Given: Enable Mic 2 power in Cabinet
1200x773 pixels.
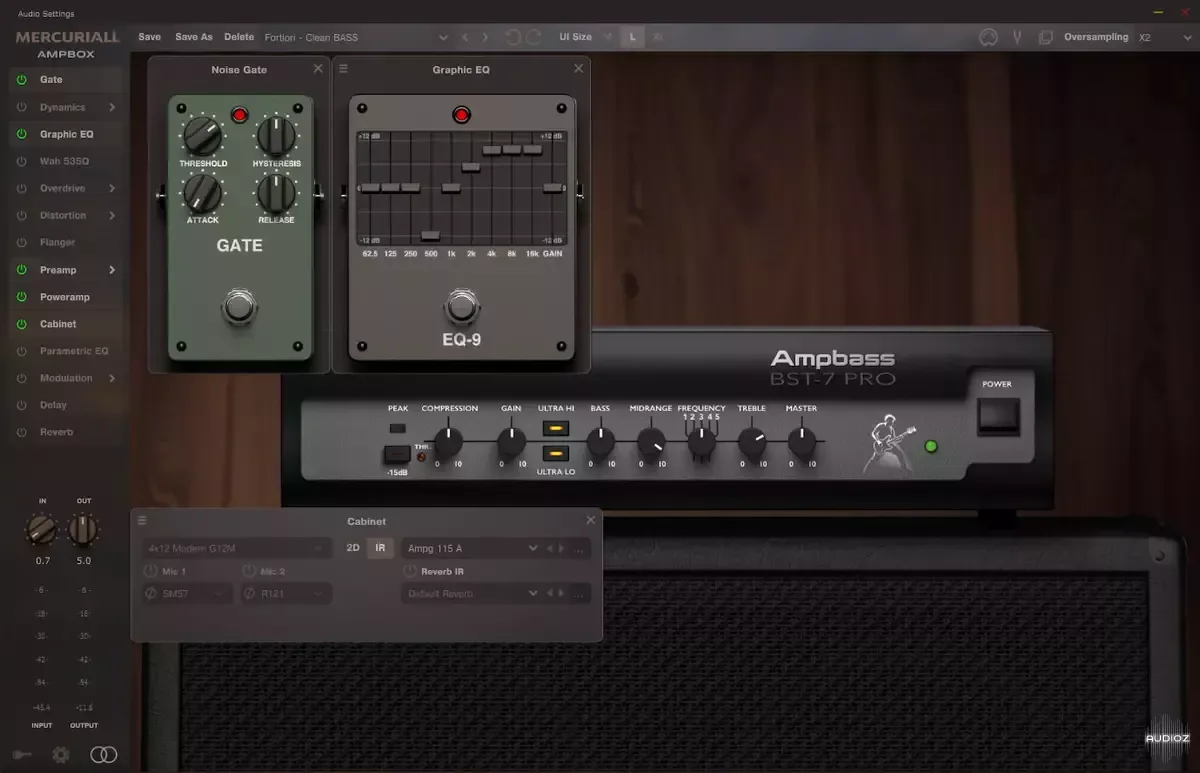Looking at the screenshot, I should pos(248,571).
